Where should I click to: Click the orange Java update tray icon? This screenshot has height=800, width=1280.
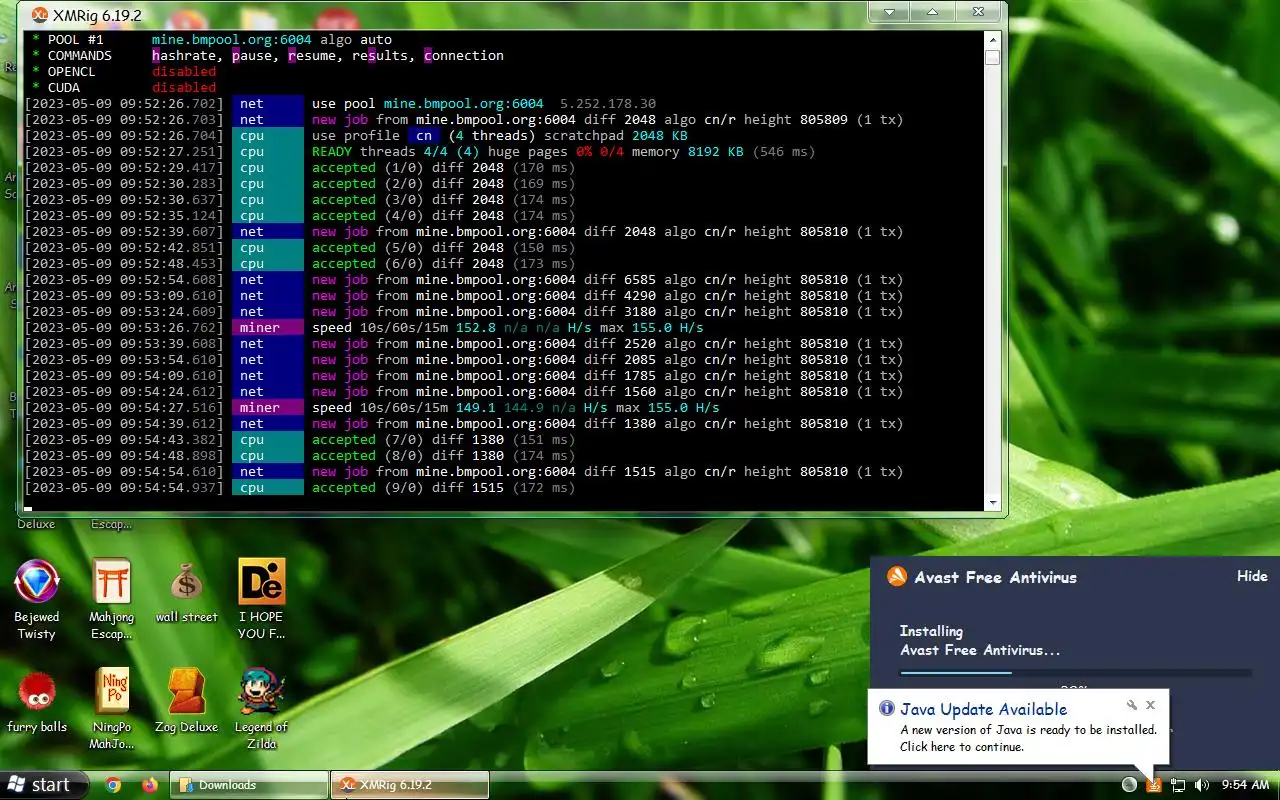click(1154, 785)
